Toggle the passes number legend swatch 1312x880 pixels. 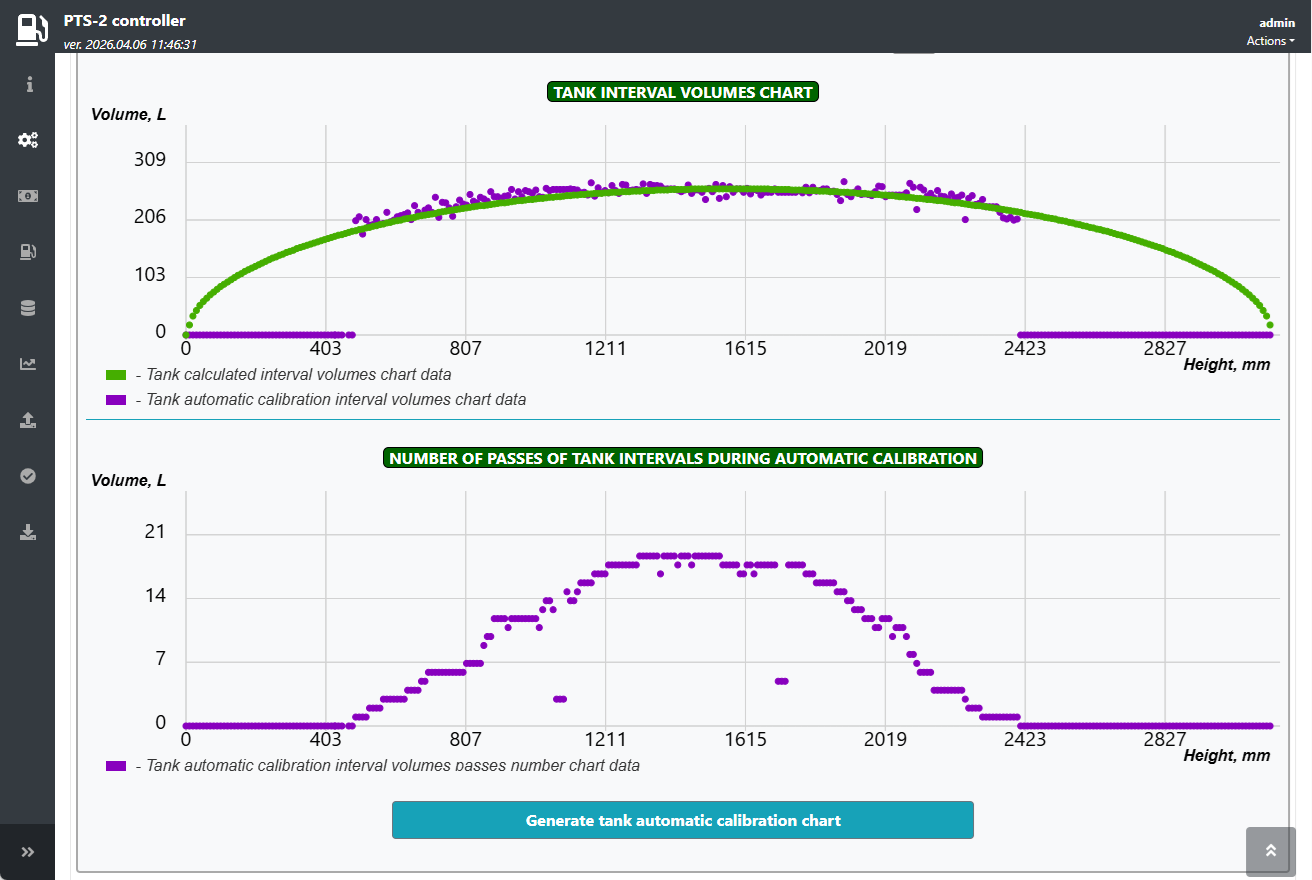click(x=116, y=765)
